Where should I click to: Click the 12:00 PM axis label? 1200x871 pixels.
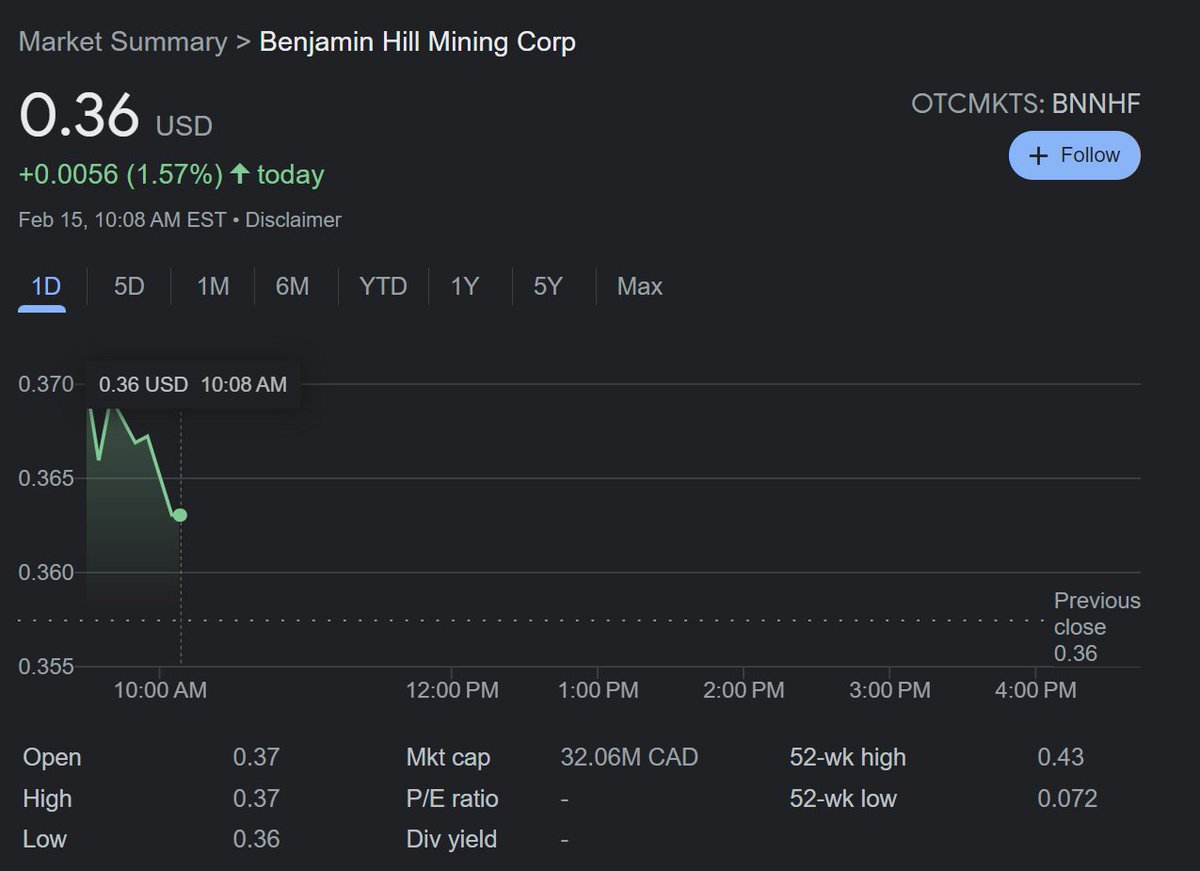452,690
